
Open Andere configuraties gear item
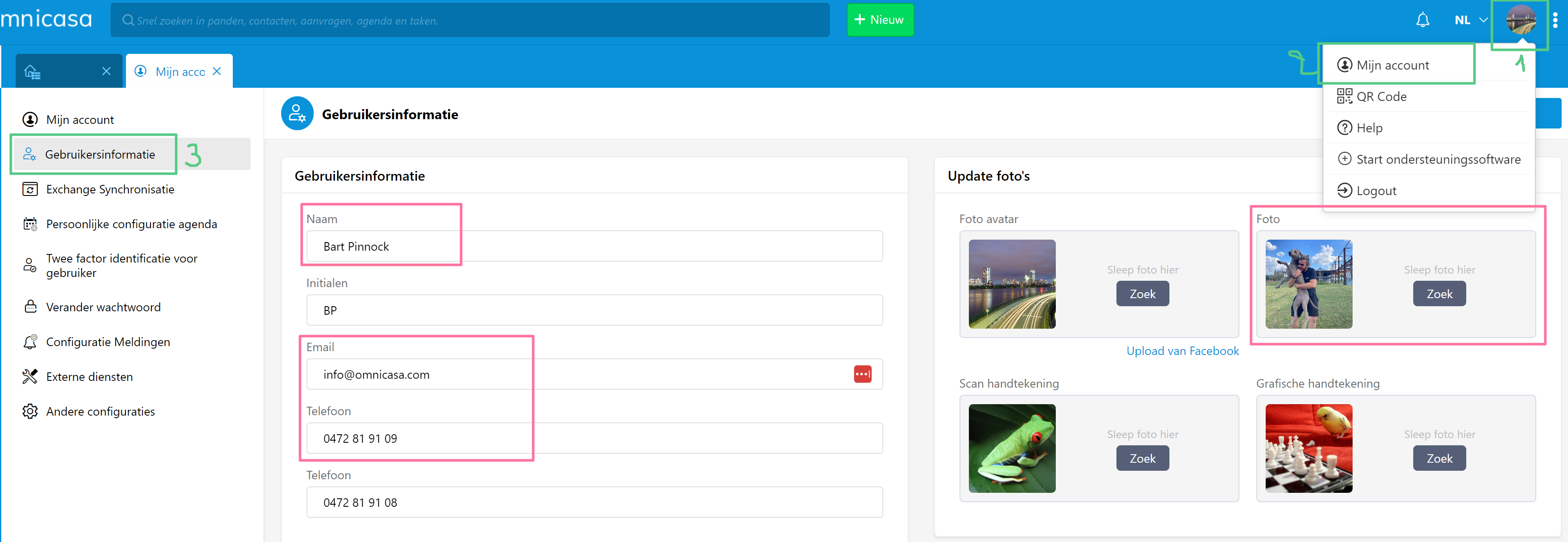click(x=100, y=411)
